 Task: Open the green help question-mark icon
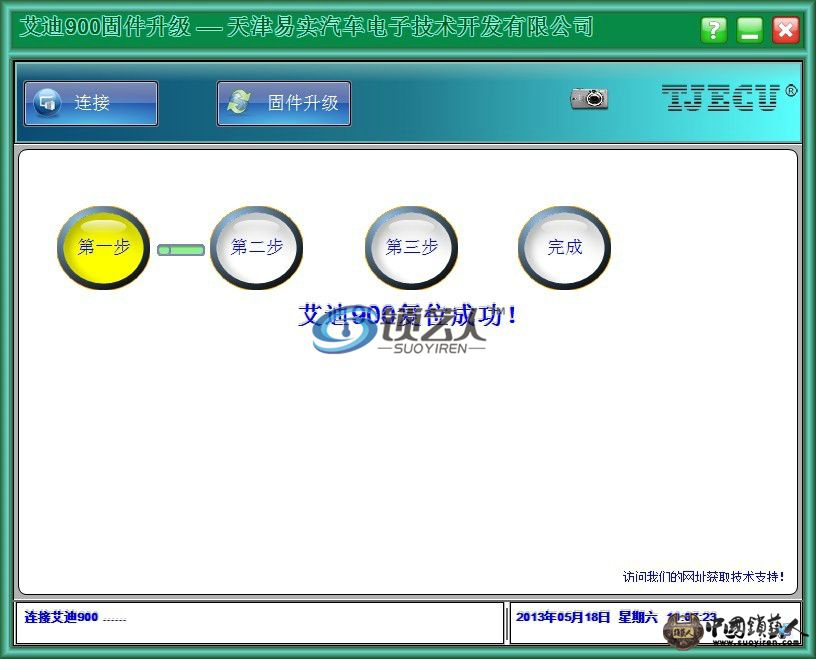click(x=713, y=29)
